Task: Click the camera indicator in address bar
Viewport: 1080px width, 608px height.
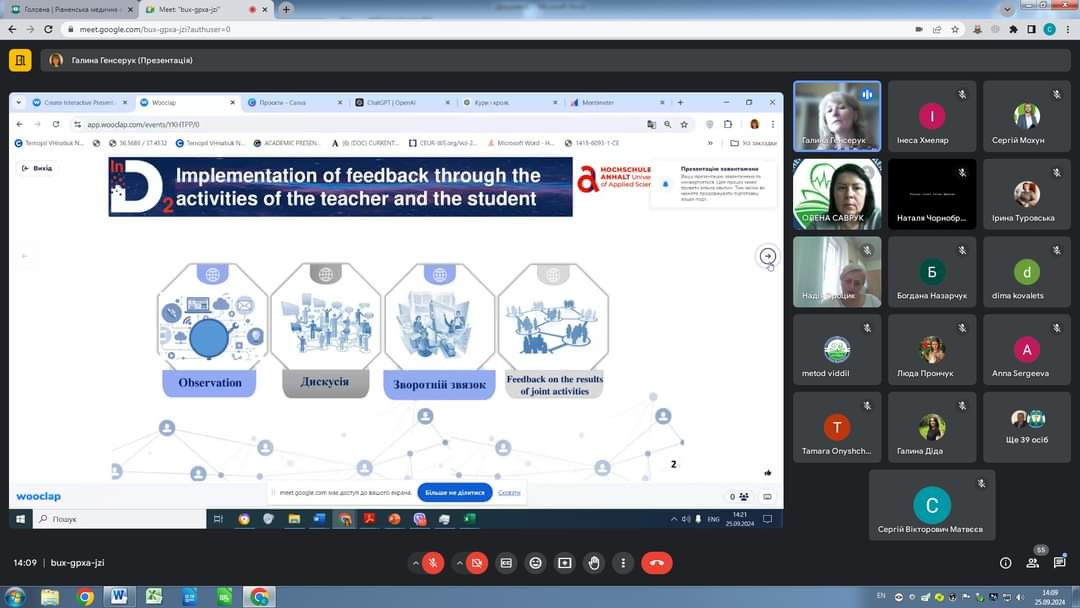Action: coord(919,29)
